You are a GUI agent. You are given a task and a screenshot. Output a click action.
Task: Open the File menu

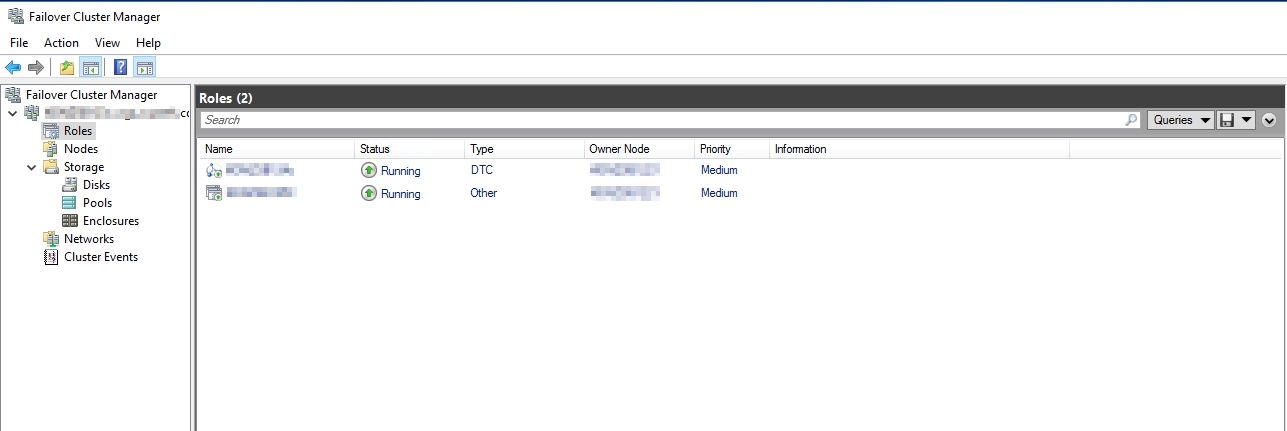pos(19,43)
